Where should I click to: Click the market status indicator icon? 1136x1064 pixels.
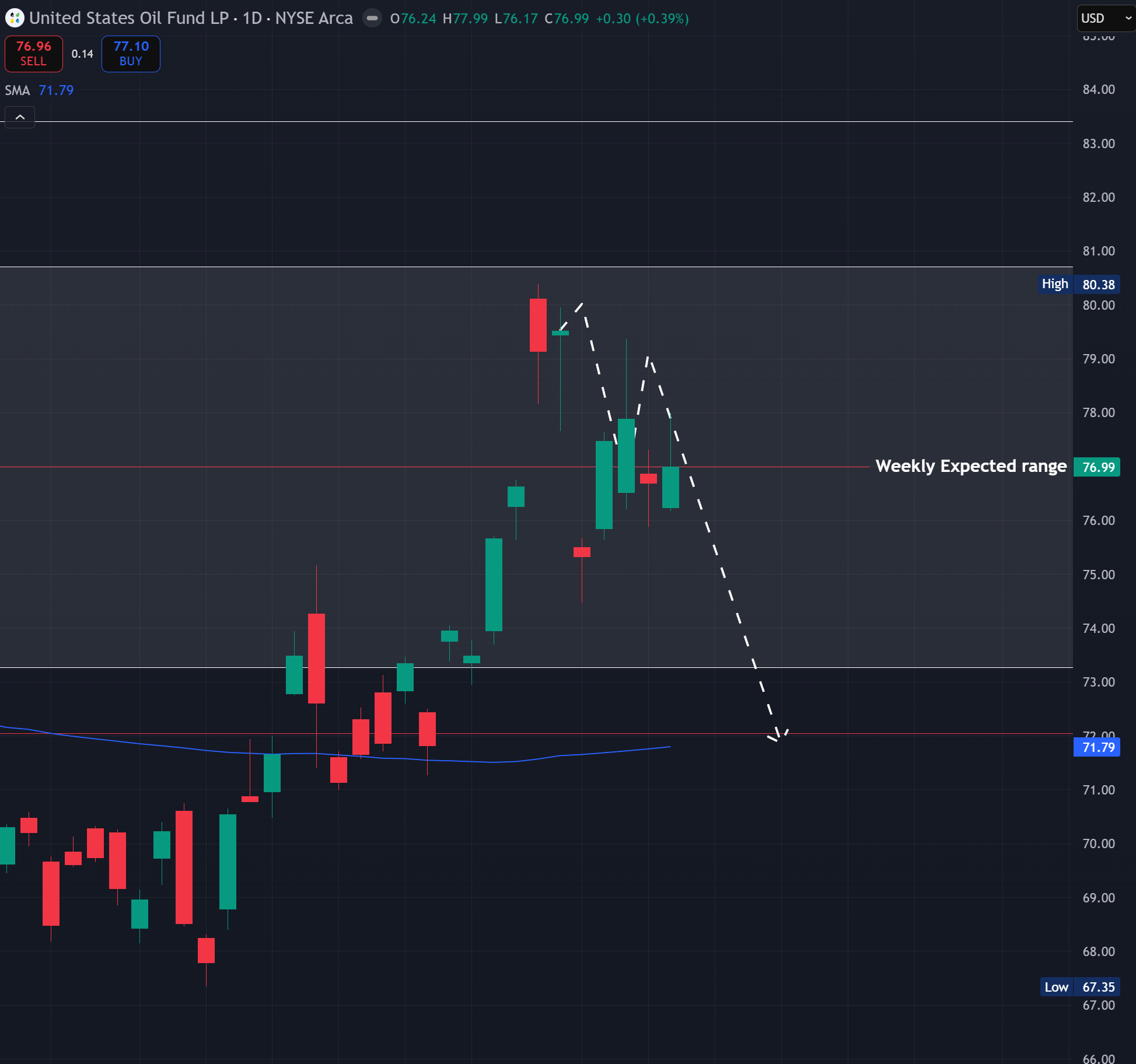(372, 18)
